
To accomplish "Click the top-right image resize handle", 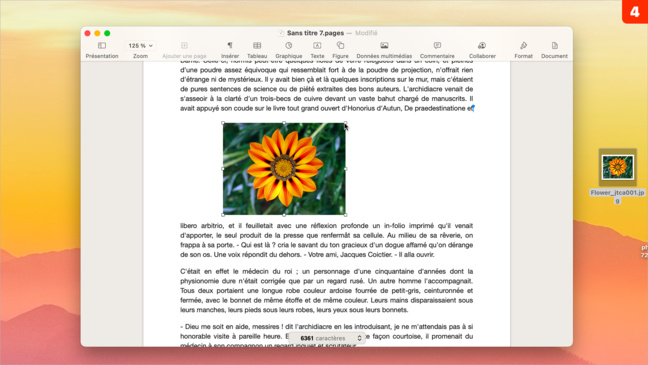I will [345, 123].
